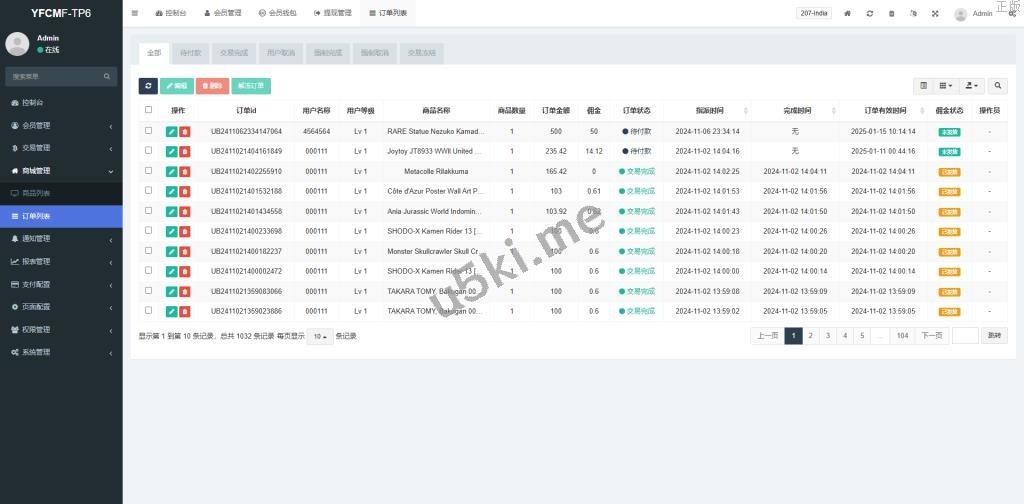Click the hamburger menu icon in top bar
Screen dimensions: 1024x504
pos(135,13)
